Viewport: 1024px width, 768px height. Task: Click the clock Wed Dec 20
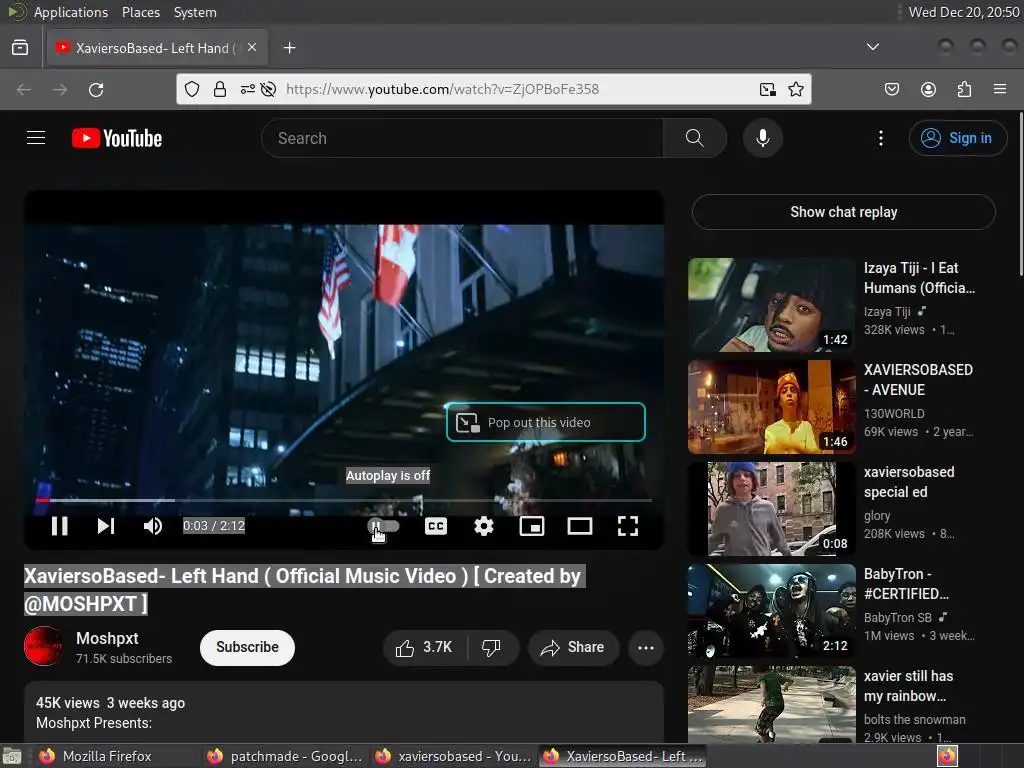coord(964,12)
